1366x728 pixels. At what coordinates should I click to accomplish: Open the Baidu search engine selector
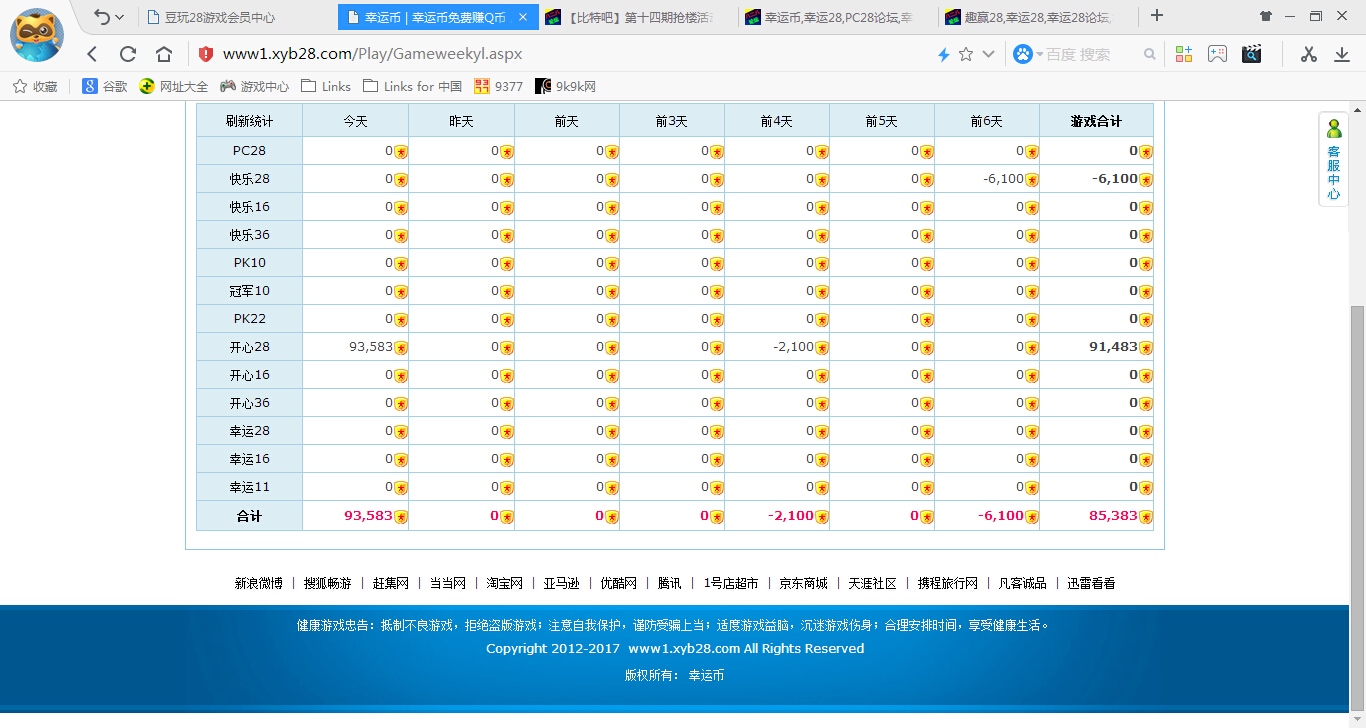[x=1027, y=54]
